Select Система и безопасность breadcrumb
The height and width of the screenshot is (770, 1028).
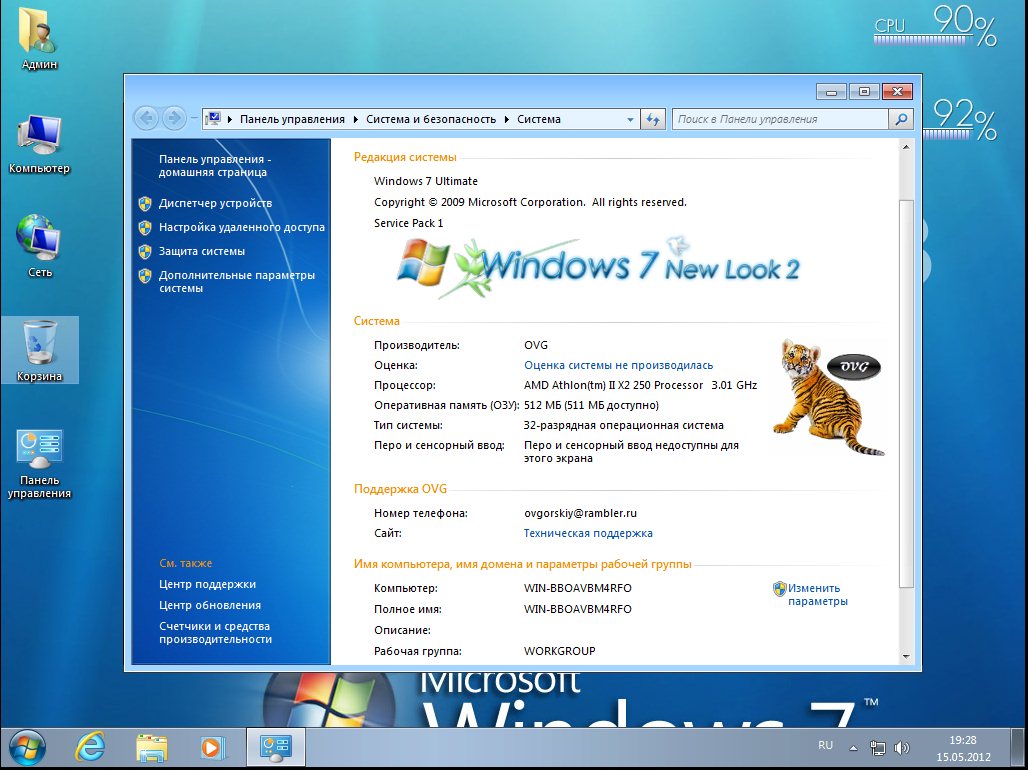tap(430, 119)
